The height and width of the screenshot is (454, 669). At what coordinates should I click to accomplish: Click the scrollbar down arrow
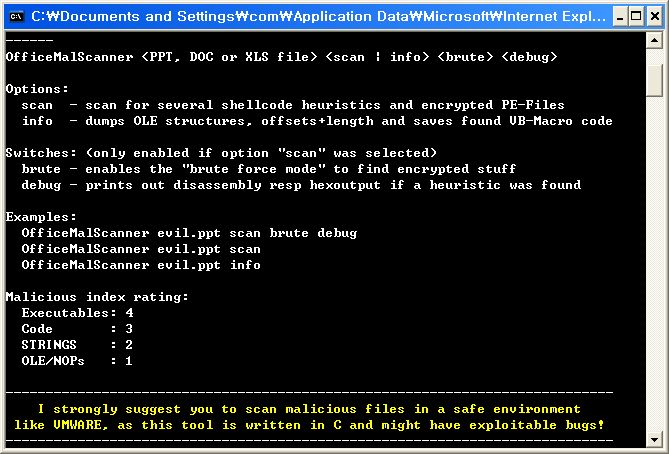(654, 439)
